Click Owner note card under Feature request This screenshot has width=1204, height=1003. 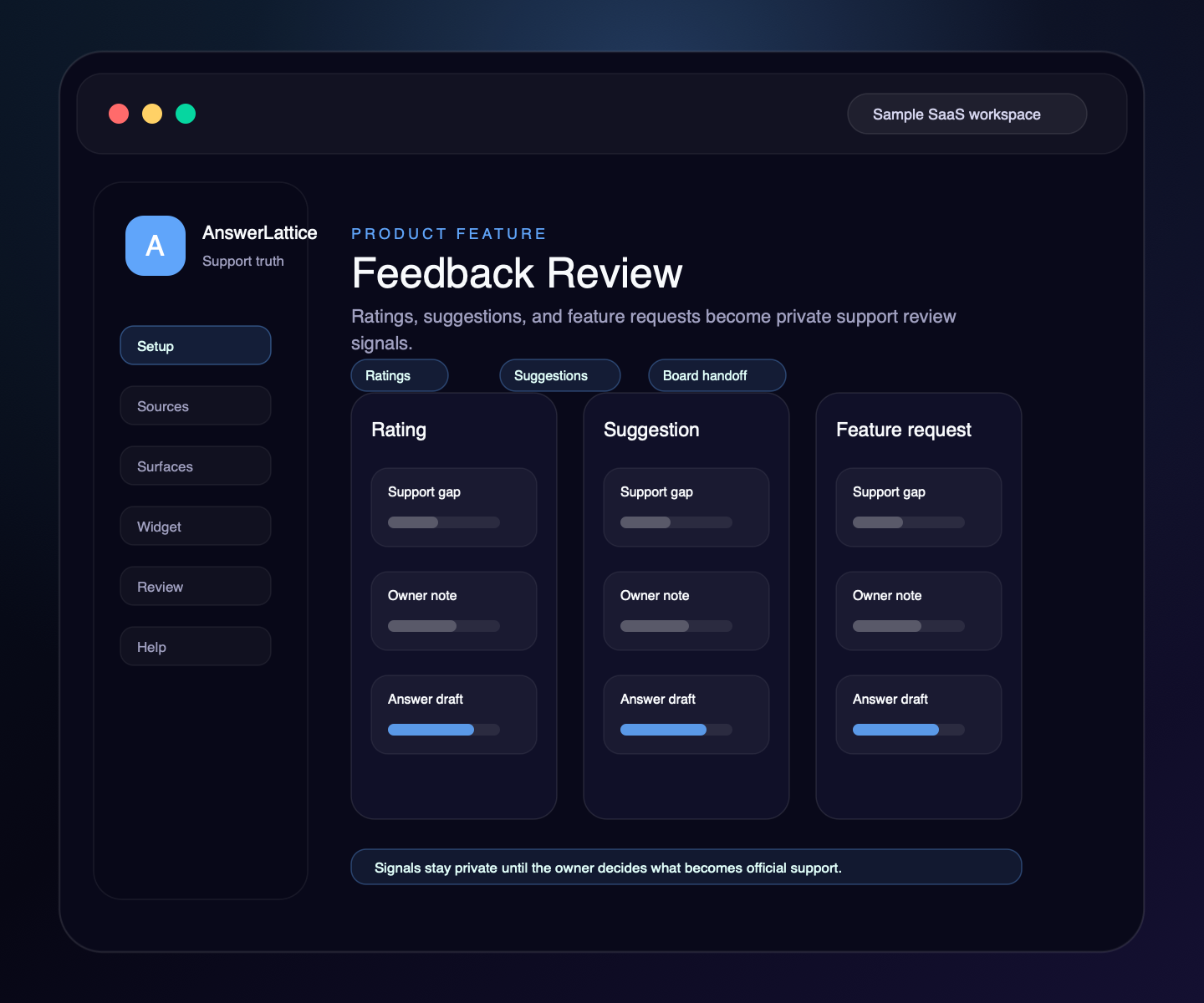click(x=919, y=611)
